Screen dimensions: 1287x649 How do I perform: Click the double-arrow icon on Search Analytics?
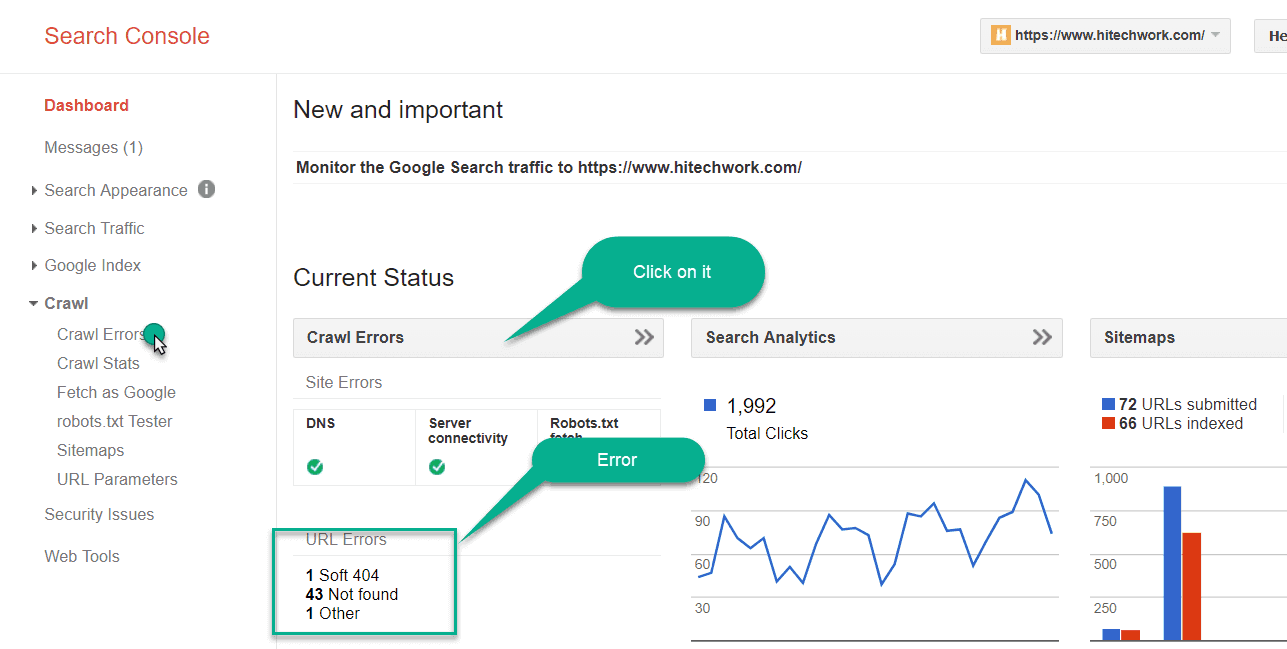point(1042,337)
